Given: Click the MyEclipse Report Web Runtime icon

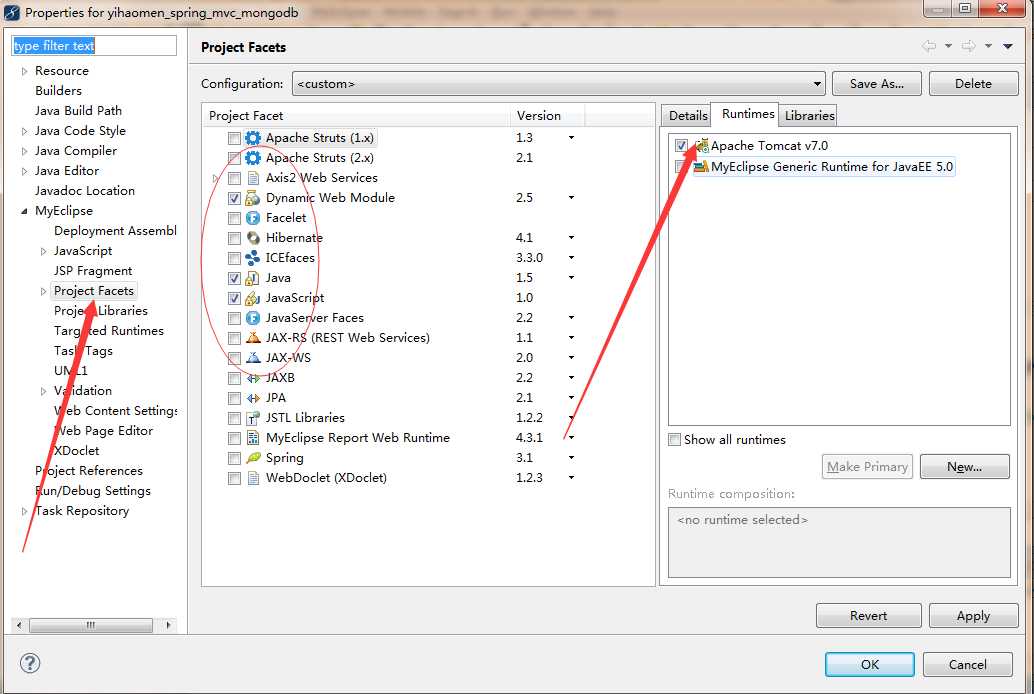Looking at the screenshot, I should click(253, 438).
